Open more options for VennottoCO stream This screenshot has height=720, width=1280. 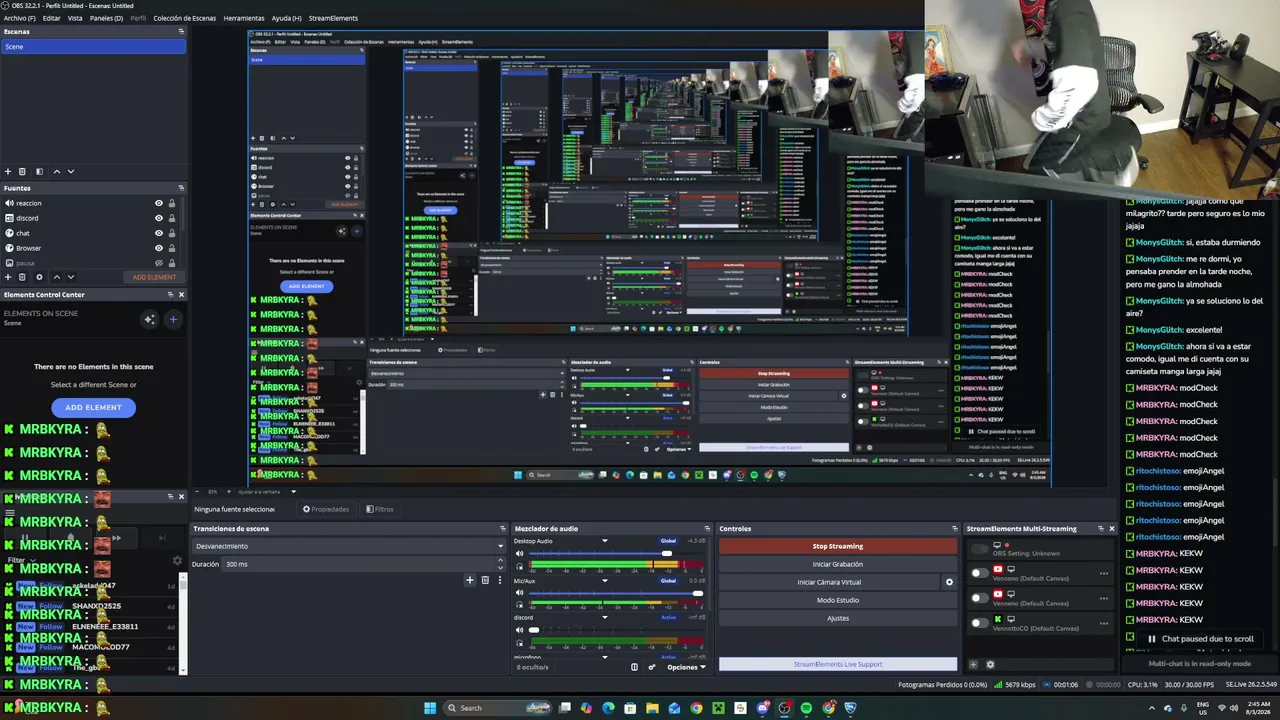(1104, 623)
